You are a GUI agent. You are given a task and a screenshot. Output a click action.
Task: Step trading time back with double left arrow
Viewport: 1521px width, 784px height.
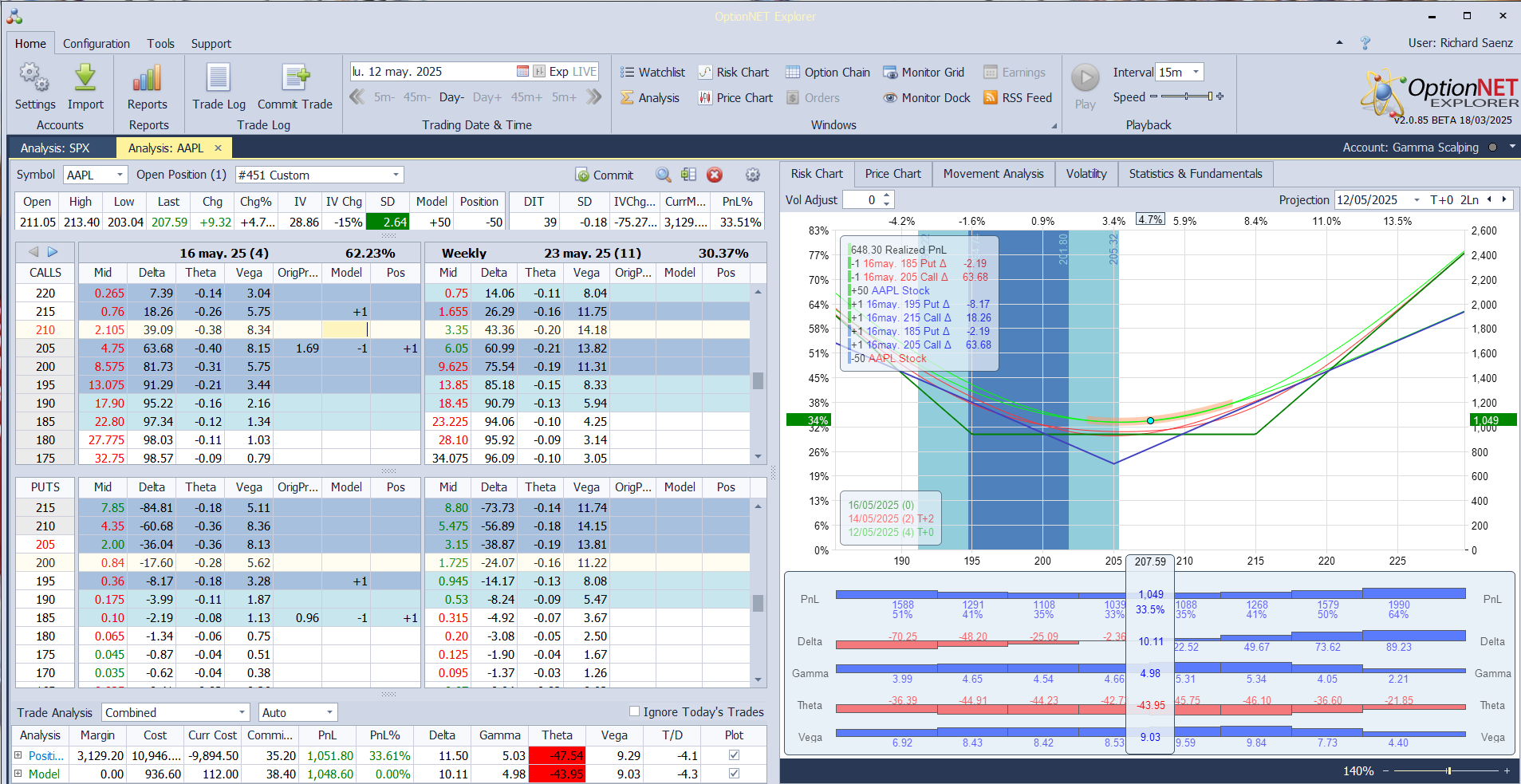[x=357, y=97]
